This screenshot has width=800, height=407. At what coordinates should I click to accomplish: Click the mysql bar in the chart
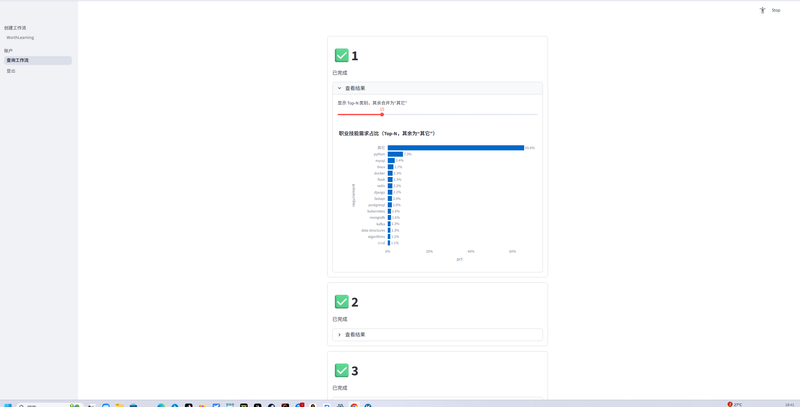pyautogui.click(x=391, y=161)
